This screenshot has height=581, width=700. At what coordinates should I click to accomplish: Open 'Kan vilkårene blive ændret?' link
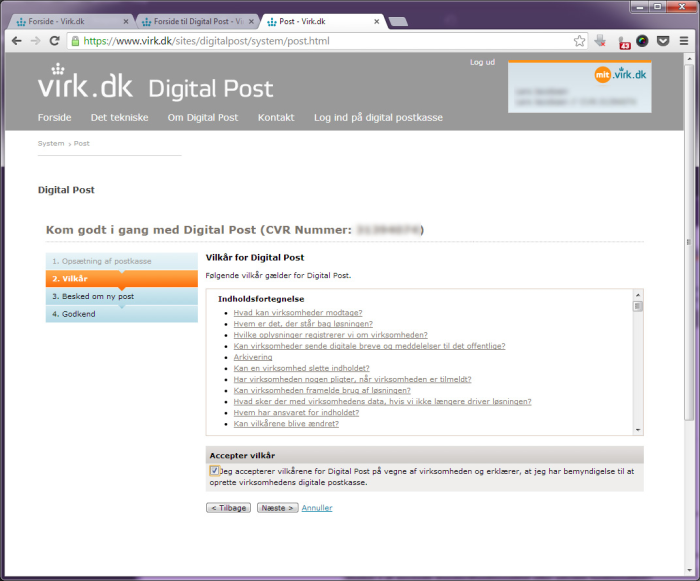point(286,424)
